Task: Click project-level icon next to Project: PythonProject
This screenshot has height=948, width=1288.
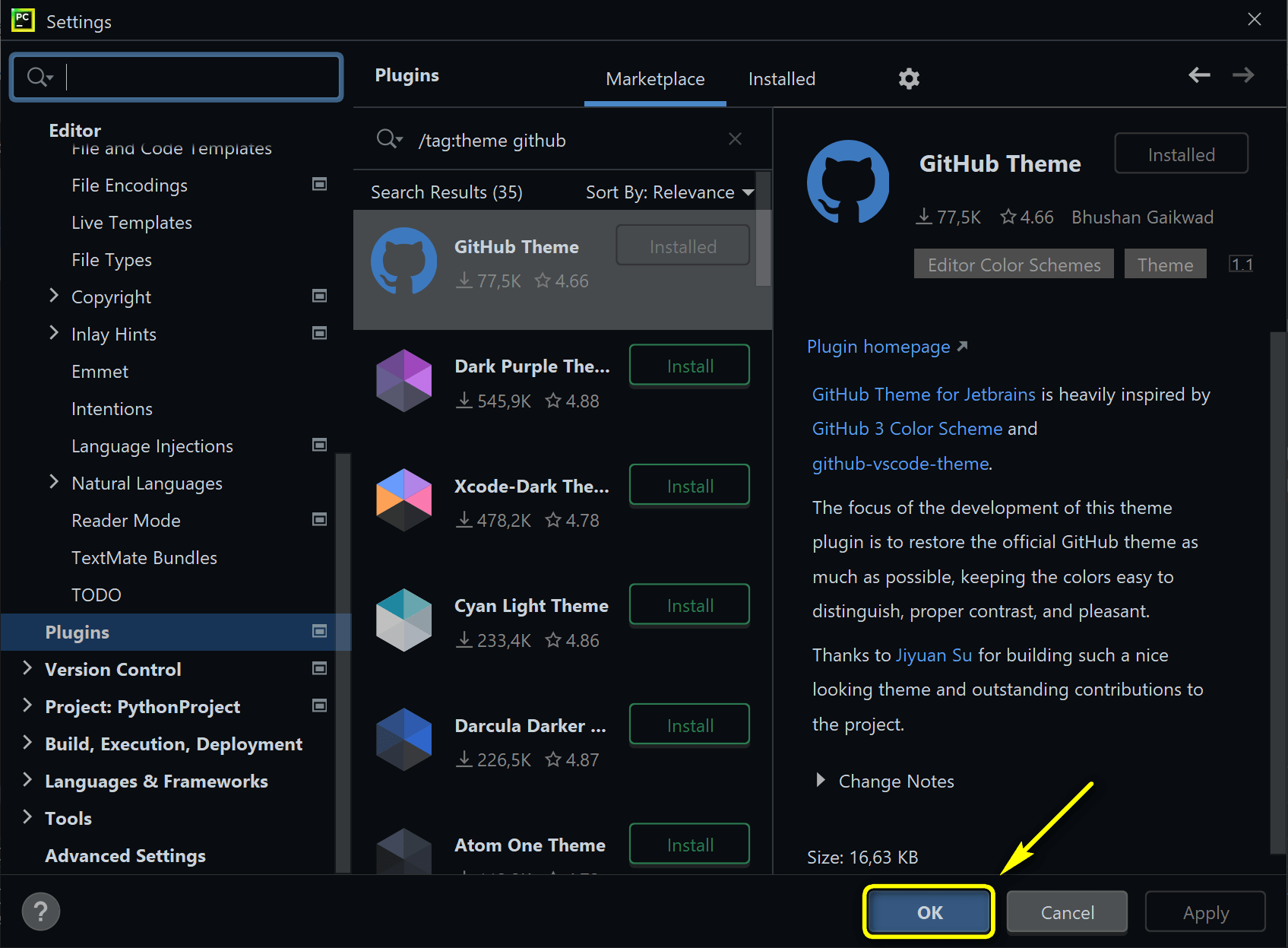Action: 320,705
